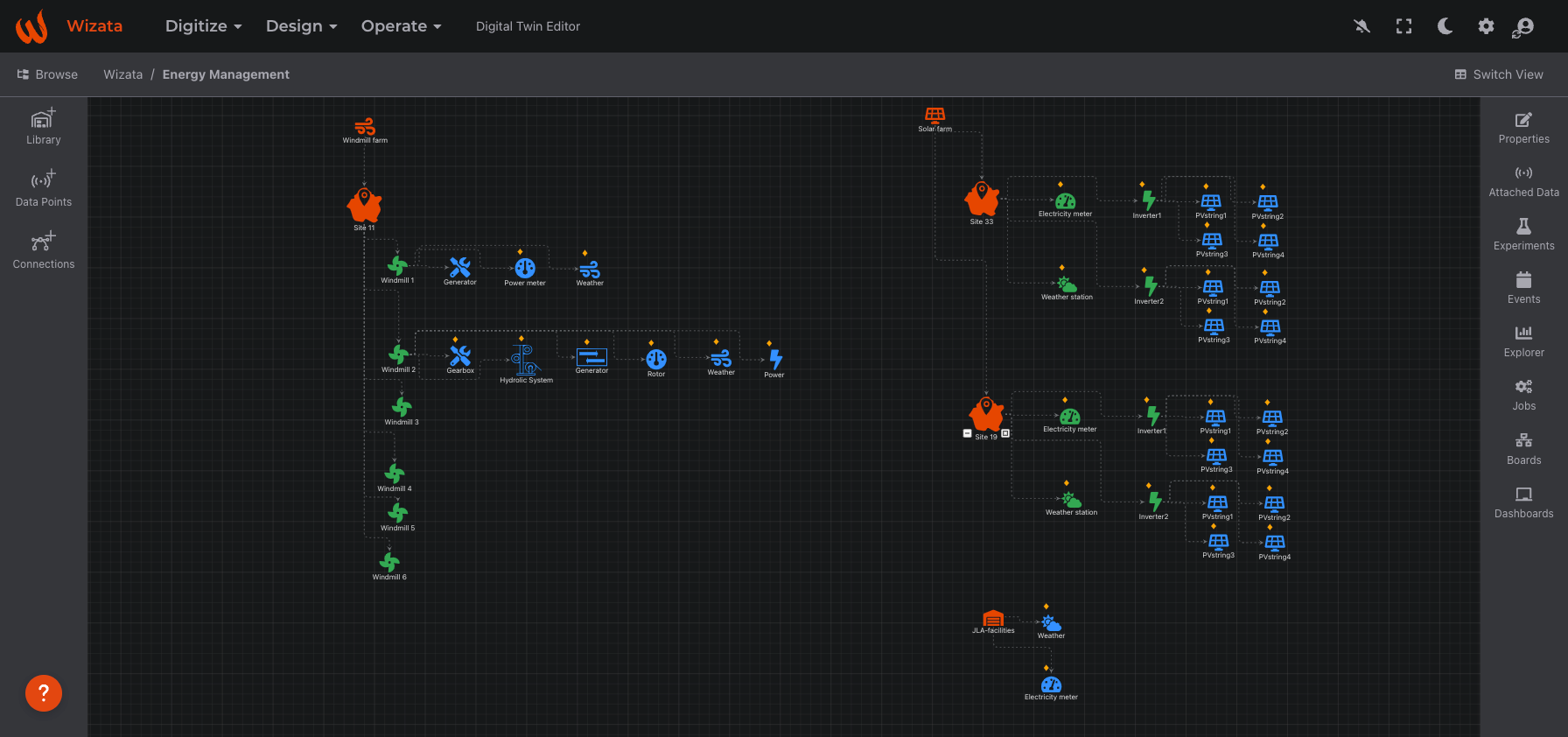Open the Dashboards panel tab
Image resolution: width=1568 pixels, height=737 pixels.
1523,502
